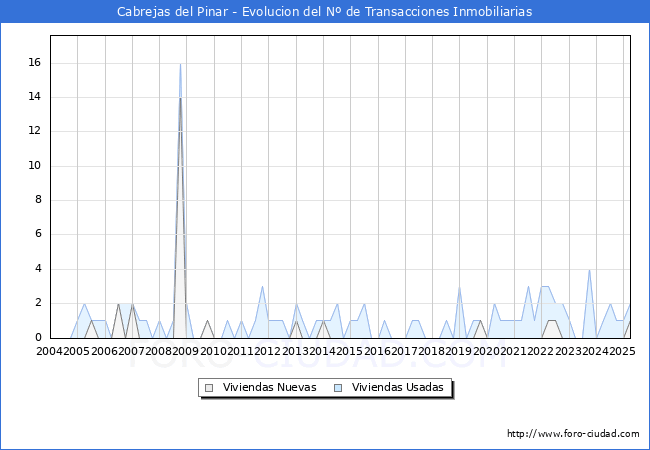
Task: Click the 2022 x-axis year label
Action: click(541, 351)
